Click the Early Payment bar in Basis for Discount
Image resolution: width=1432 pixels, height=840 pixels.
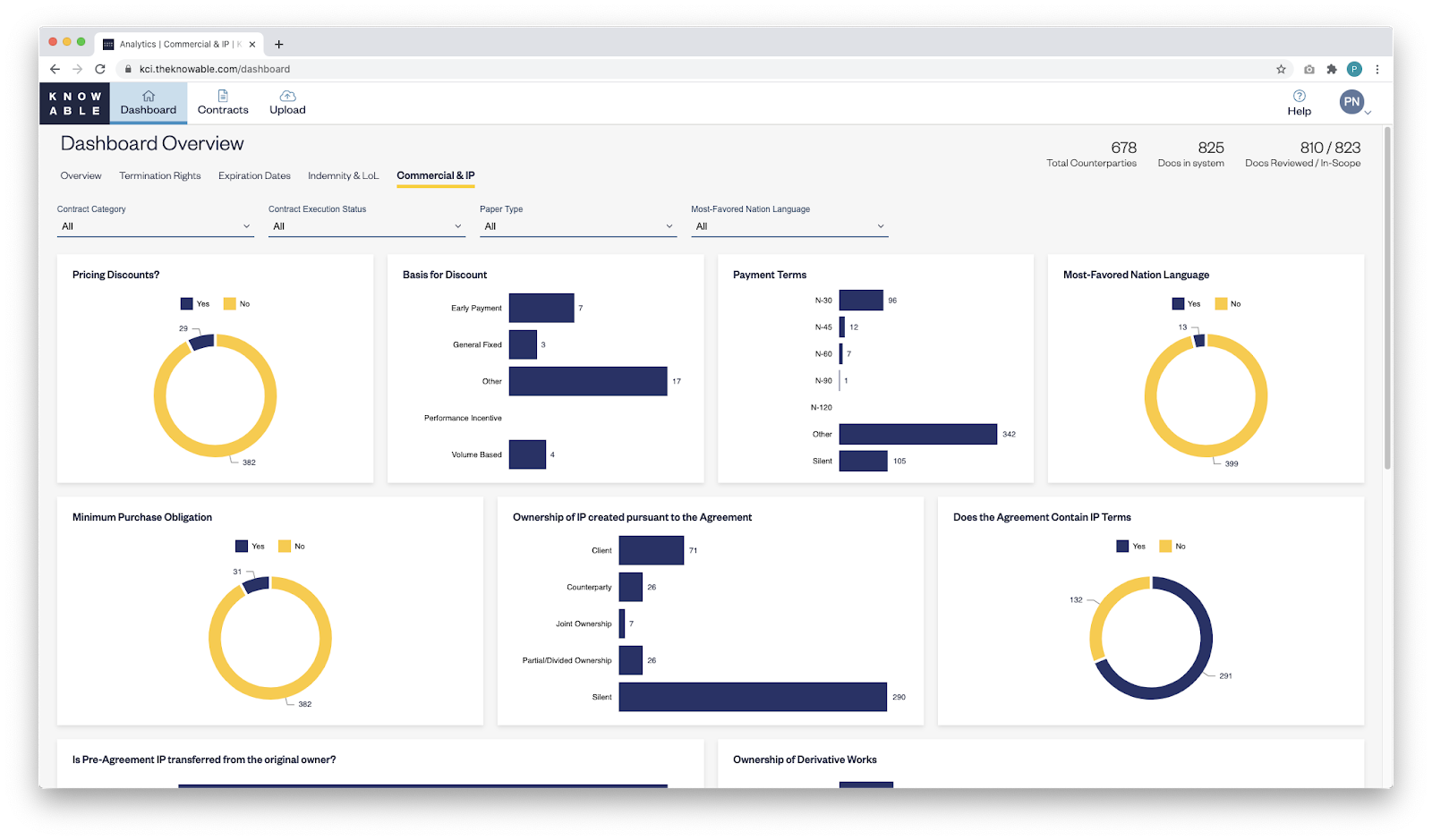pyautogui.click(x=541, y=308)
